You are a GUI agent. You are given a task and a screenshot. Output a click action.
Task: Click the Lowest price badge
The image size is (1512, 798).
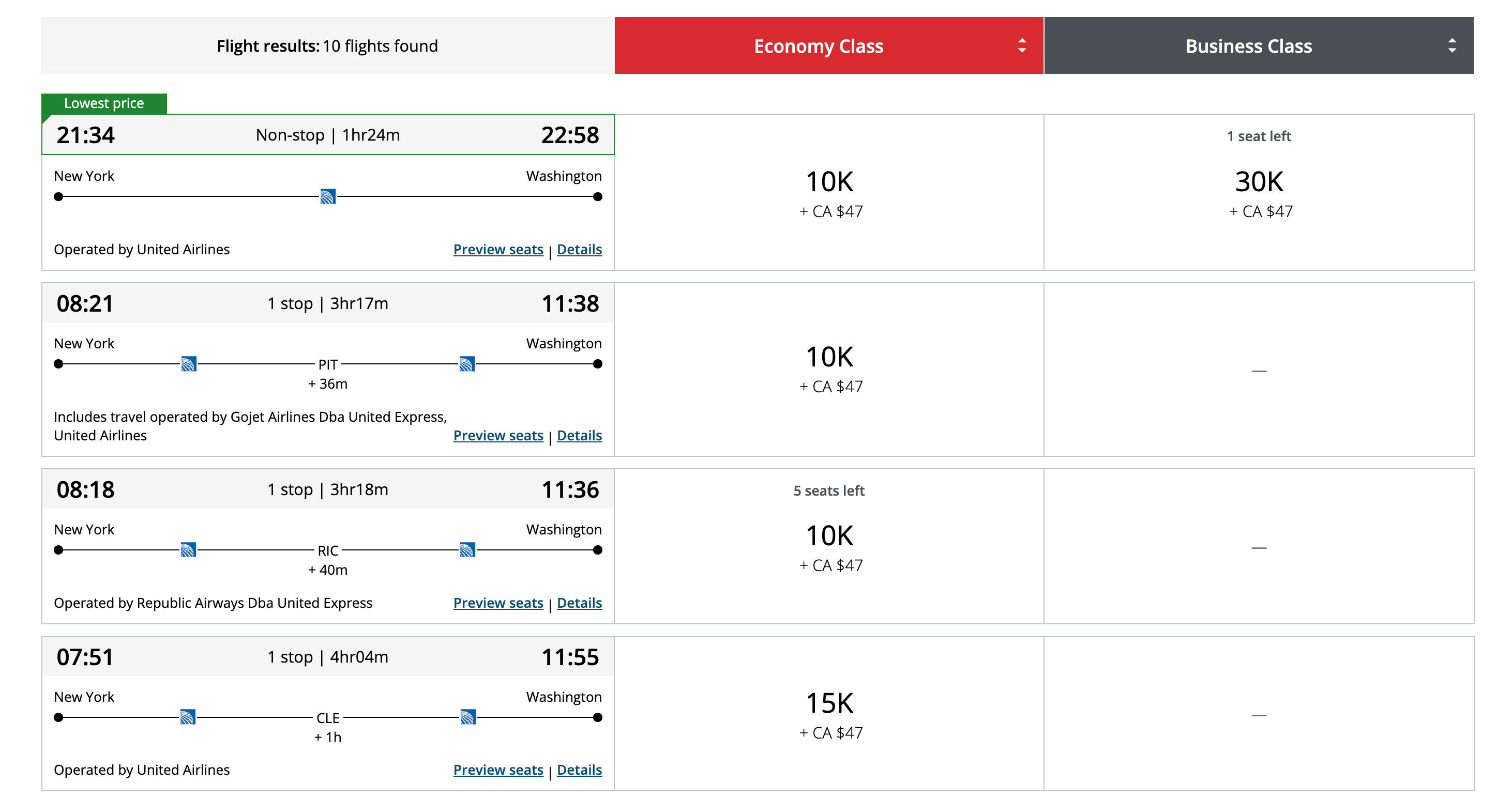tap(104, 103)
